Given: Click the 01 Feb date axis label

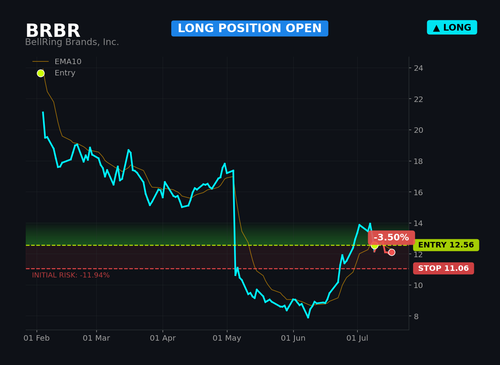Looking at the screenshot, I should pos(36,338).
